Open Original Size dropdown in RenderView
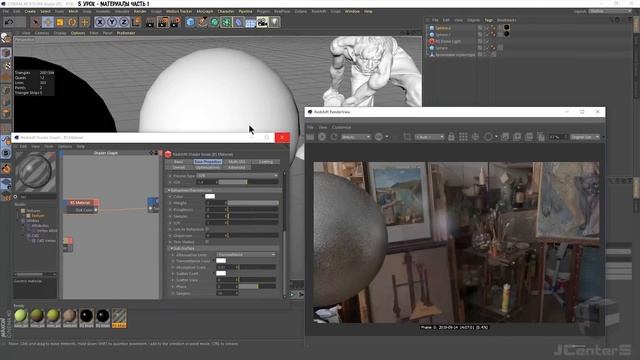This screenshot has height=360, width=640. click(x=585, y=137)
